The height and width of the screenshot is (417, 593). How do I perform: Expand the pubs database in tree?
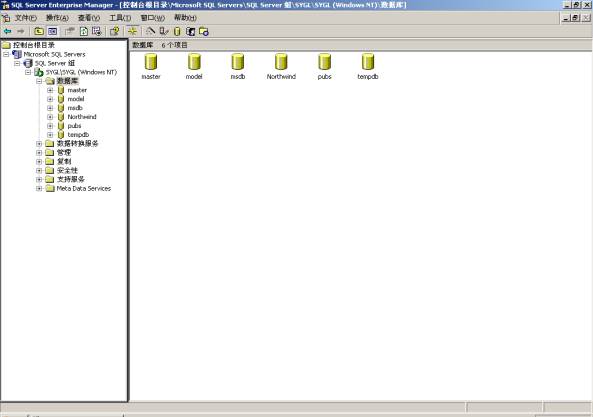click(x=50, y=126)
